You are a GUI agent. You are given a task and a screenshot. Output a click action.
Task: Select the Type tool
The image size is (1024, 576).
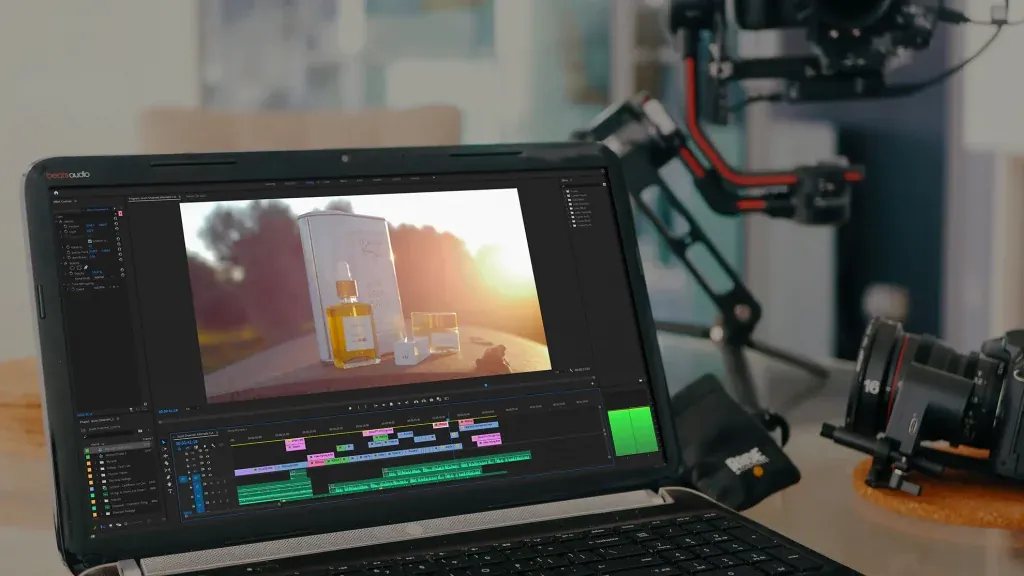(x=170, y=491)
